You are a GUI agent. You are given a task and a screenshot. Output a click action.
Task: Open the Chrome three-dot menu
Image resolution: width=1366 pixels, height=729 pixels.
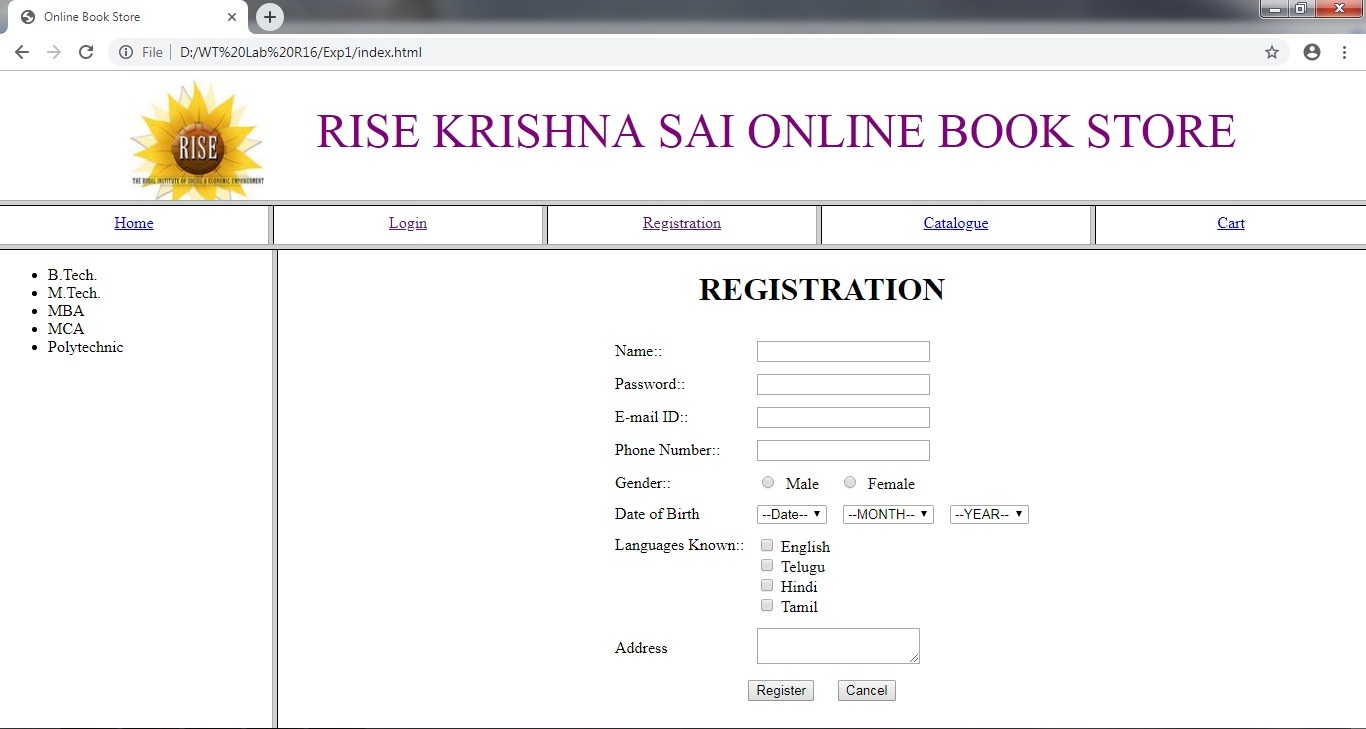(x=1345, y=51)
